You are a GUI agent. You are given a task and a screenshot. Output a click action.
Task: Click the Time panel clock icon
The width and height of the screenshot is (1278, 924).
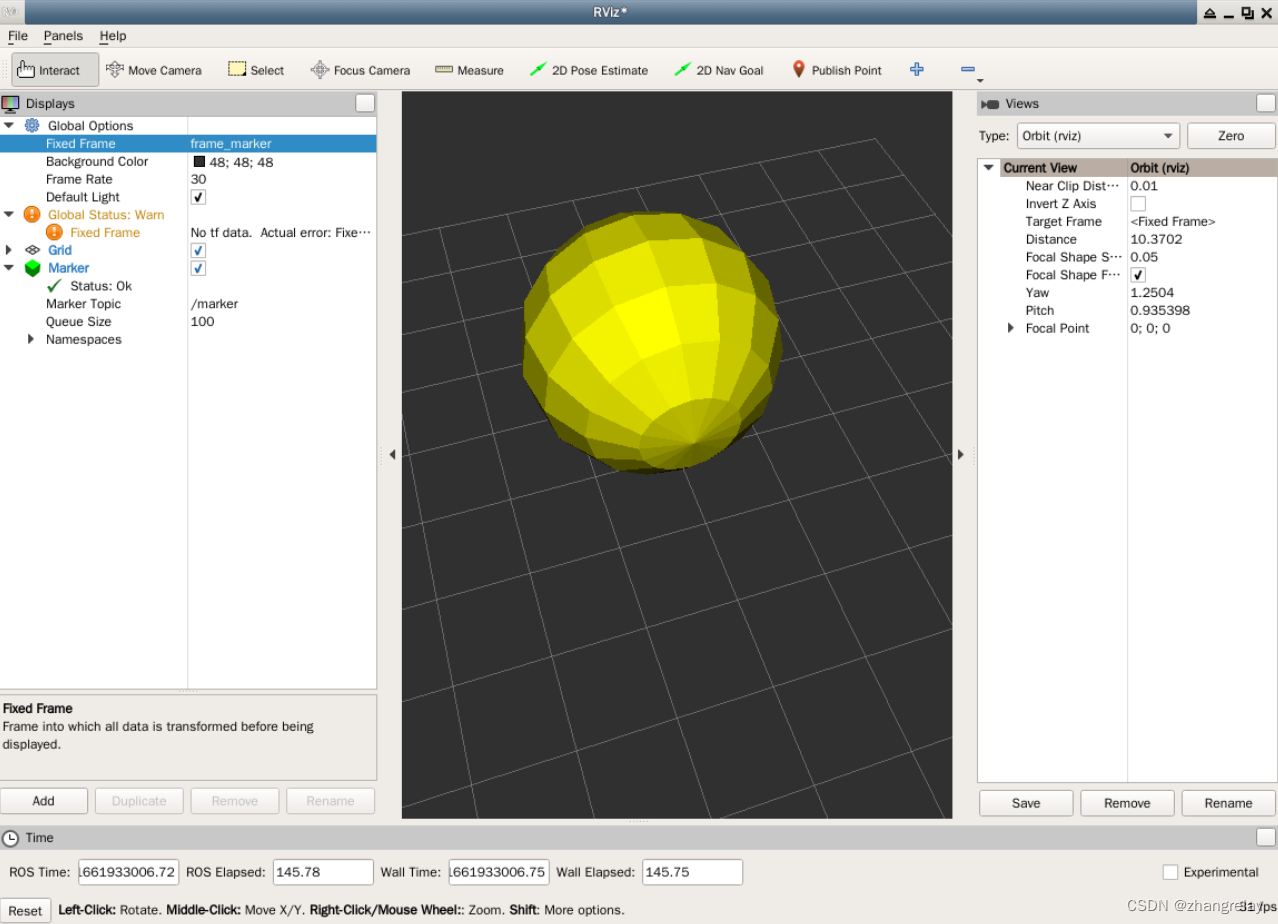pos(10,838)
